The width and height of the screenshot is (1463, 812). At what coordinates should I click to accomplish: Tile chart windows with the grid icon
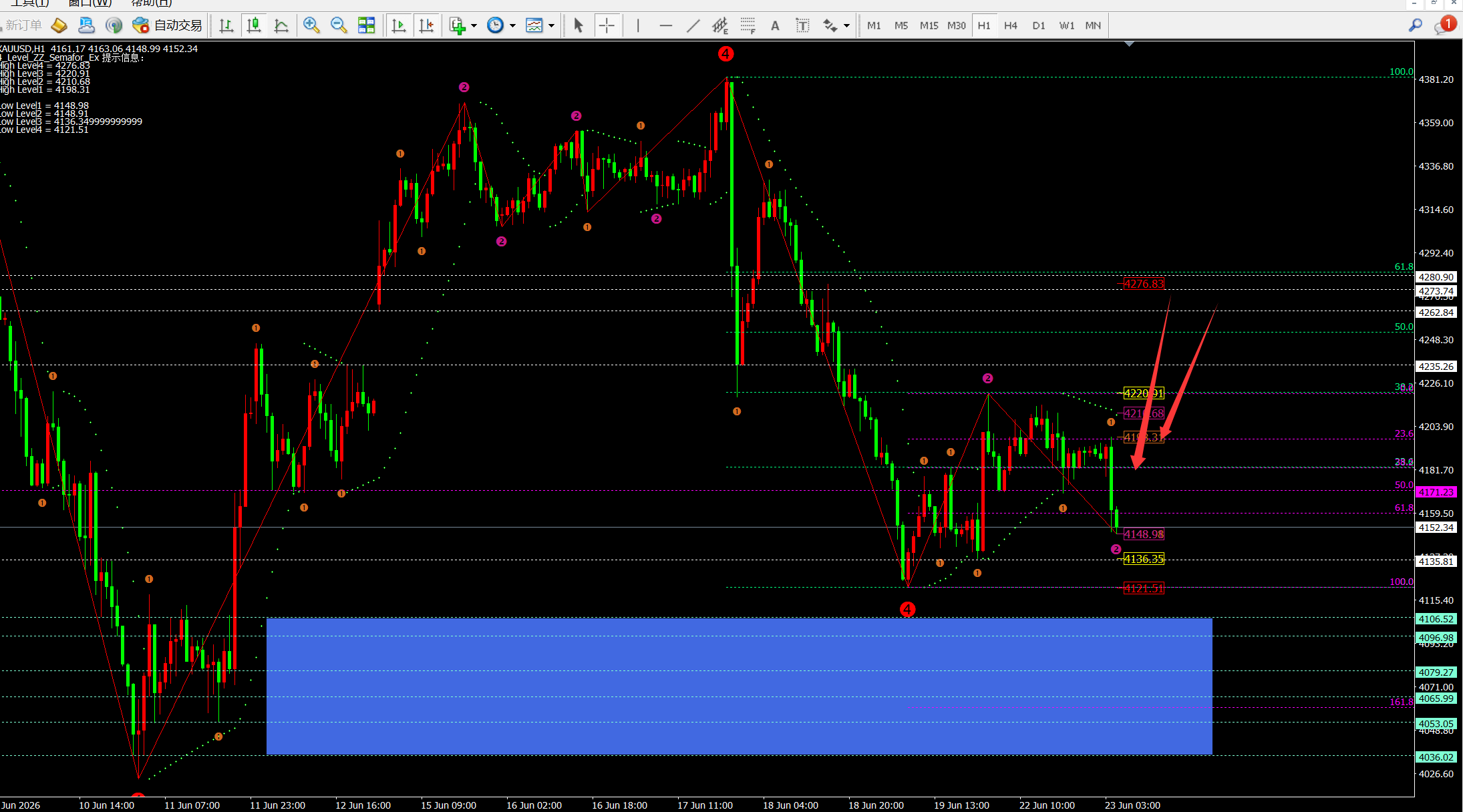pyautogui.click(x=366, y=25)
